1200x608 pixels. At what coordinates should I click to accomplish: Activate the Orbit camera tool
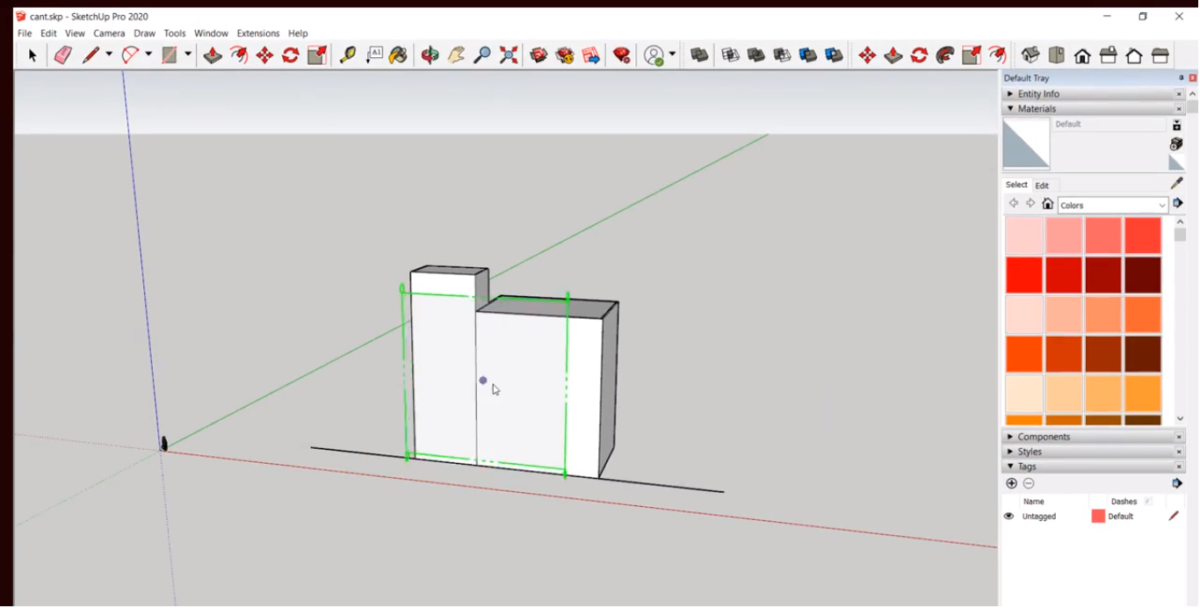[x=430, y=56]
